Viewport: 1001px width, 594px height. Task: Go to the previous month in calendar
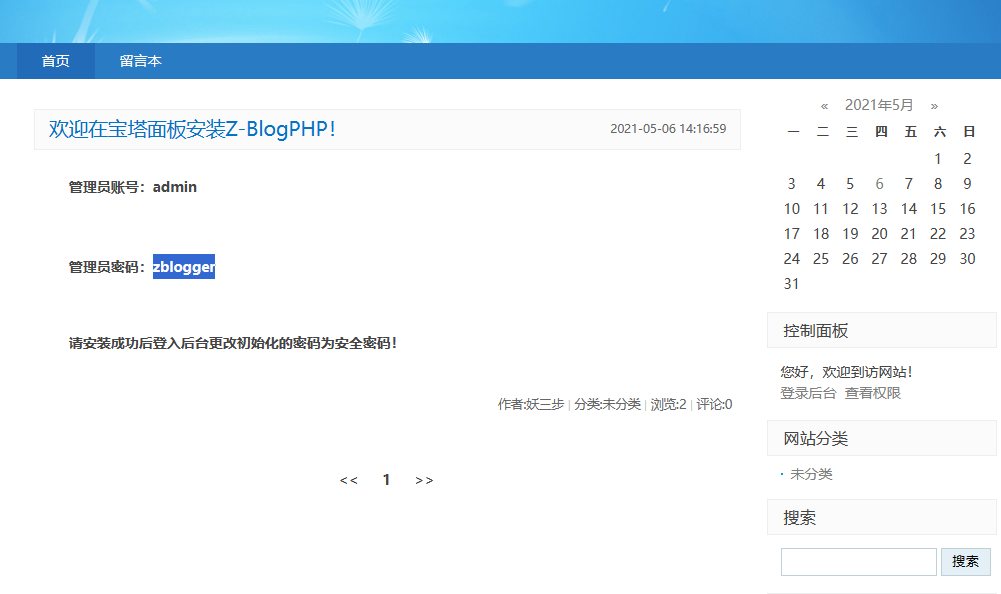tap(824, 105)
